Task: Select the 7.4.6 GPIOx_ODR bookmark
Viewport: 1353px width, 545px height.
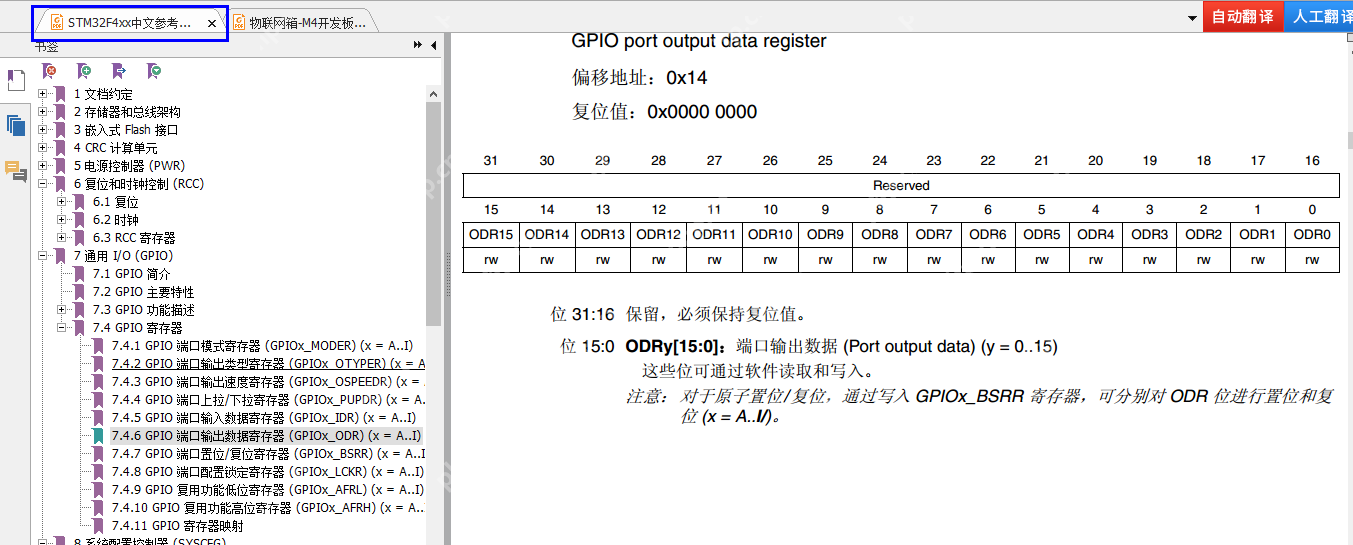Action: click(266, 436)
